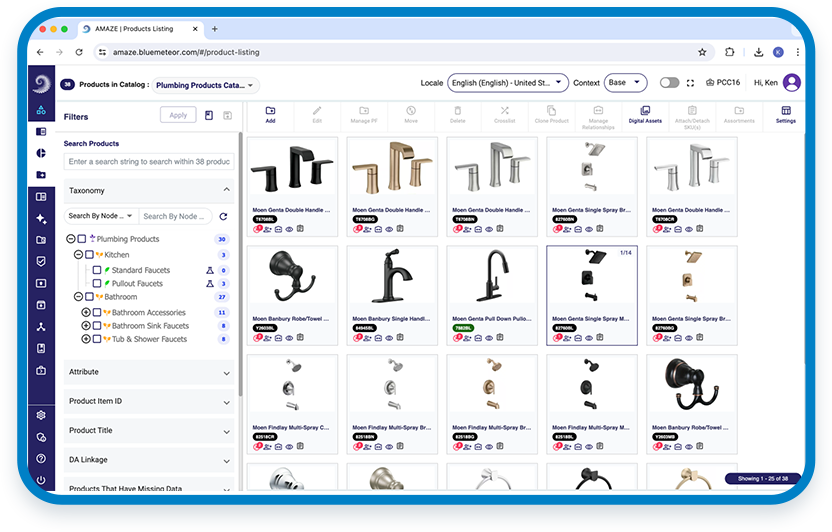Click the pie chart icon in the sidebar
Image resolution: width=832 pixels, height=532 pixels.
[41, 153]
